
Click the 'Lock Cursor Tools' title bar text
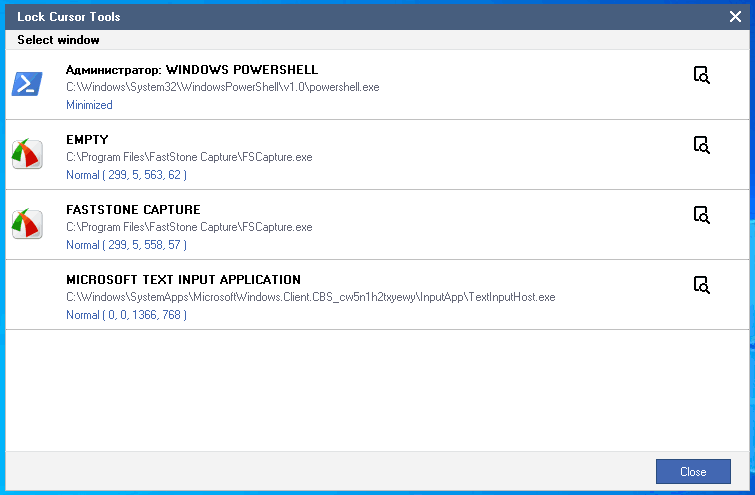click(x=68, y=17)
